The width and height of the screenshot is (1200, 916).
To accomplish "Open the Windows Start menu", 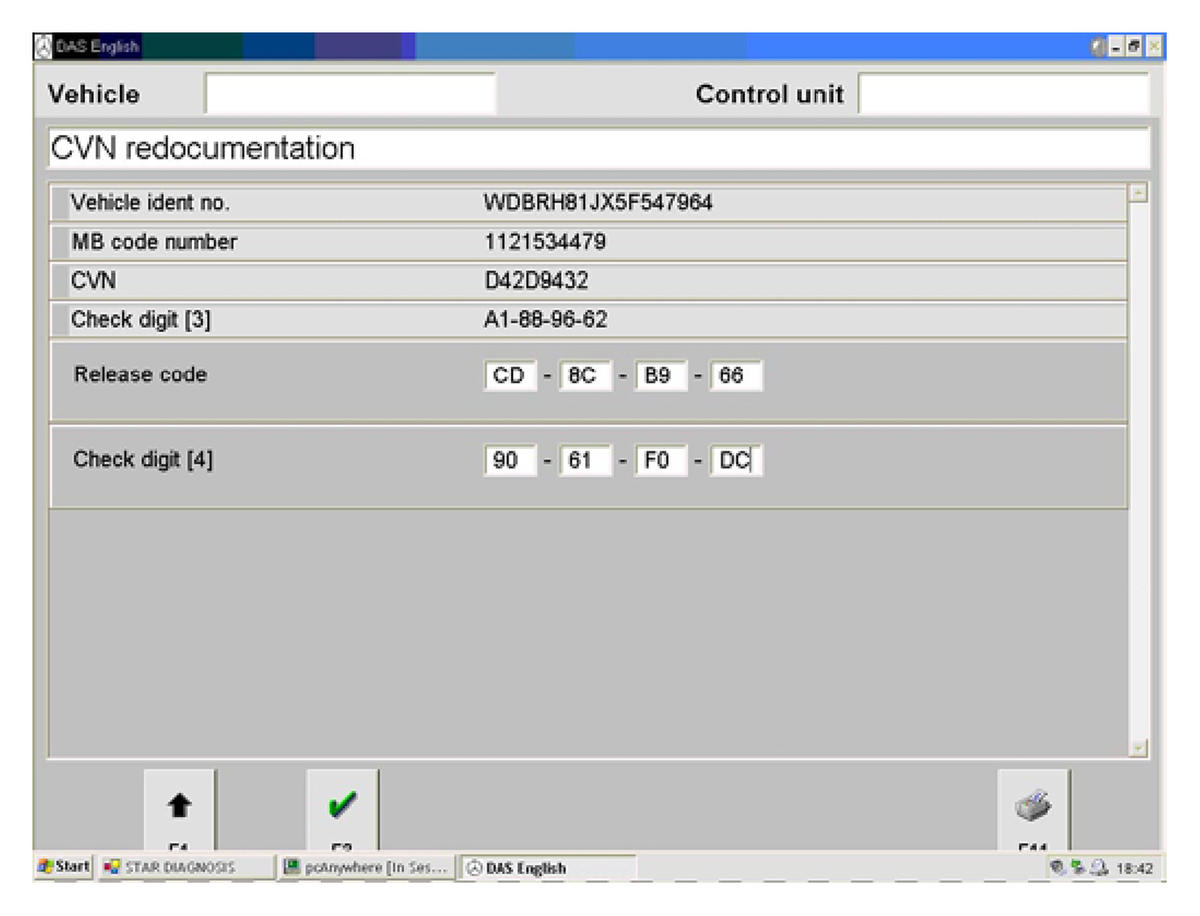I will 64,867.
